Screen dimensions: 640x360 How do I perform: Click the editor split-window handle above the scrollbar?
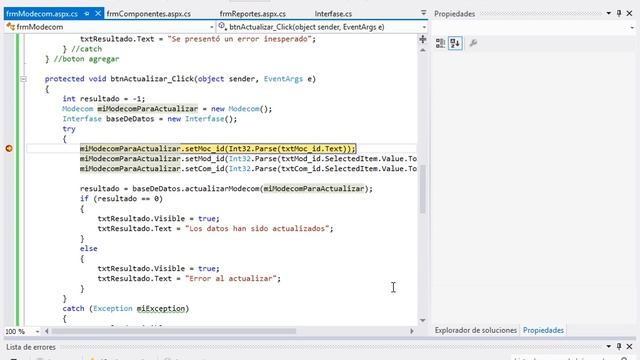click(x=423, y=39)
